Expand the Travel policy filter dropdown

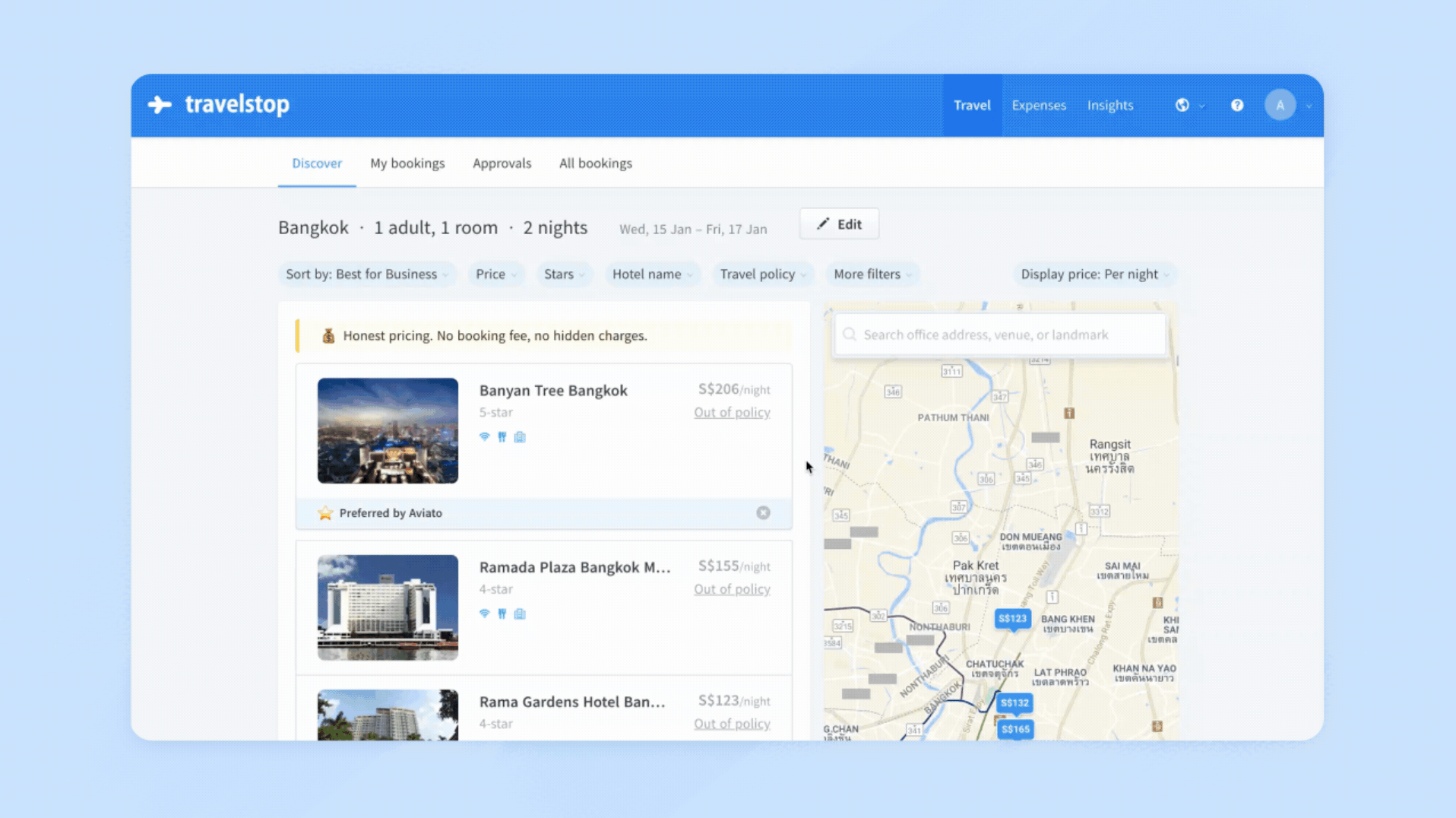[x=764, y=274]
